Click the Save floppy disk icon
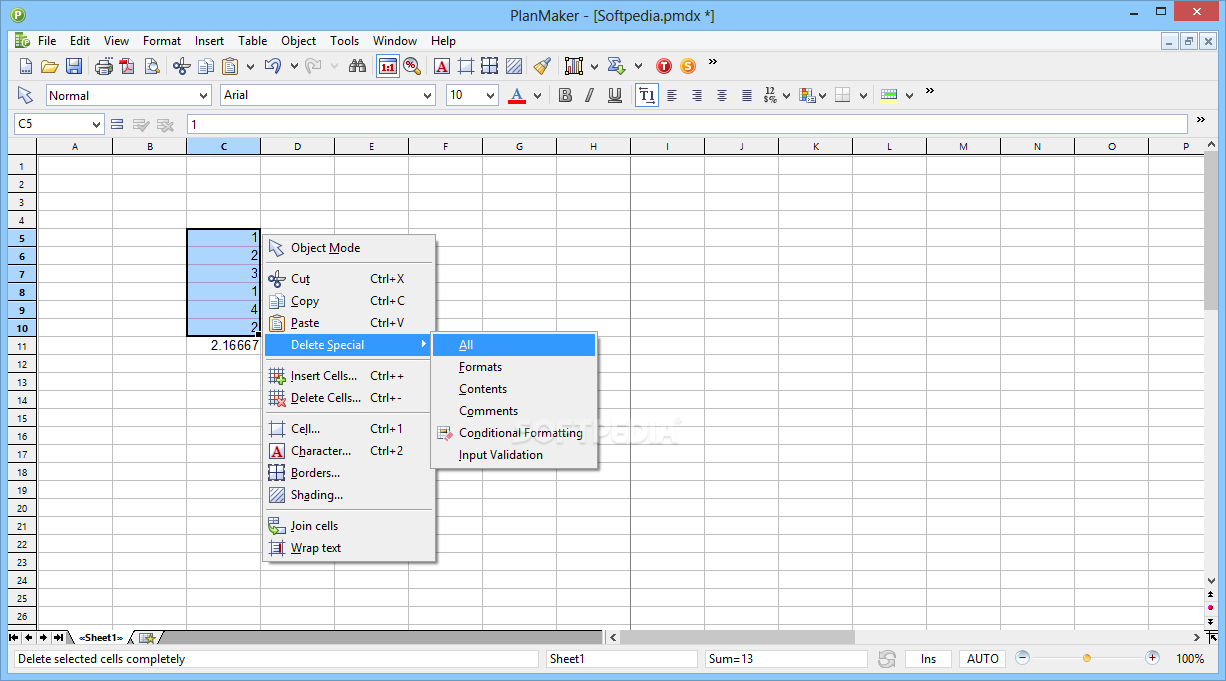The width and height of the screenshot is (1226, 681). (x=73, y=66)
